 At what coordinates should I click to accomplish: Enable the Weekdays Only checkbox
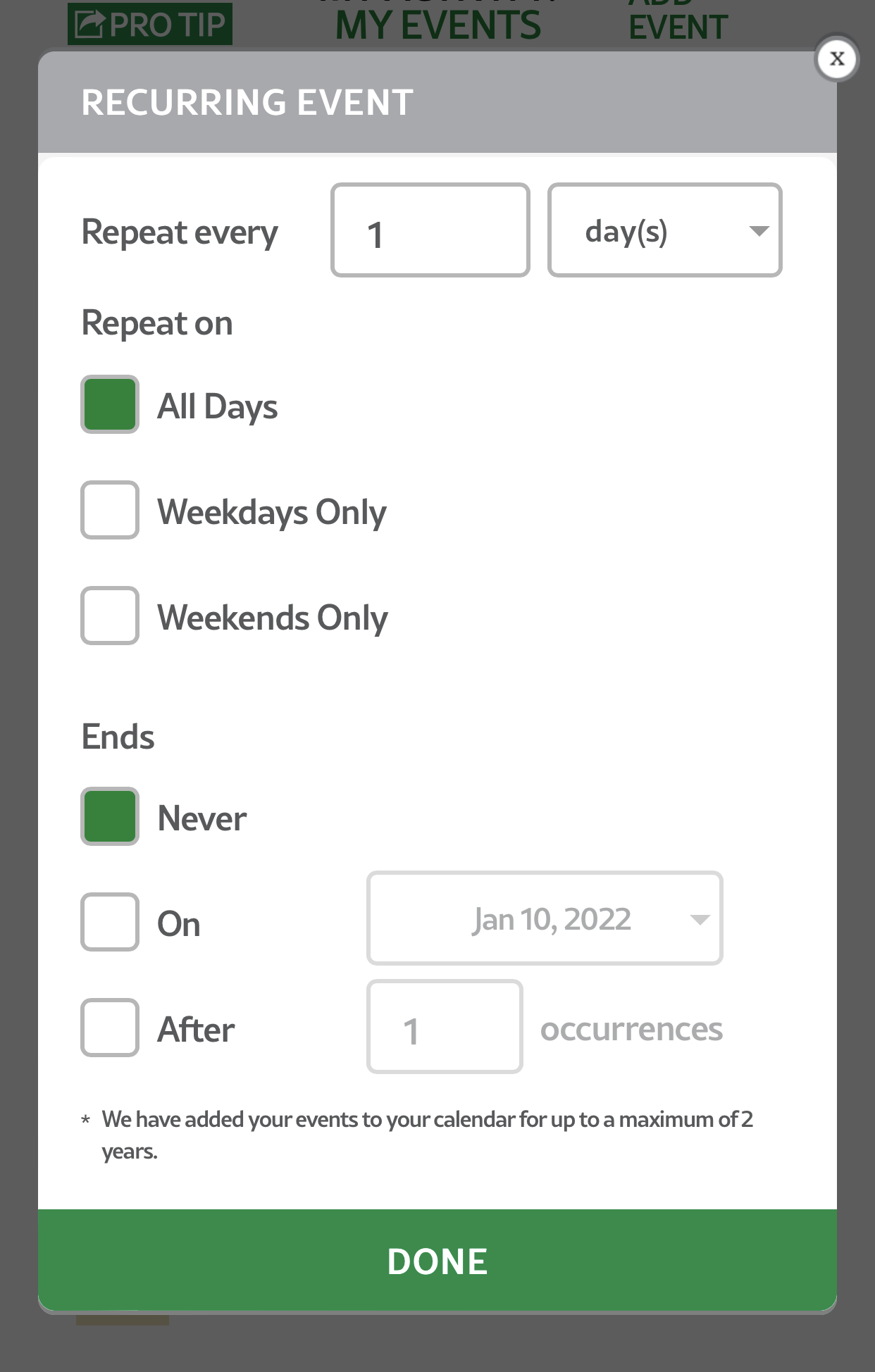click(110, 511)
